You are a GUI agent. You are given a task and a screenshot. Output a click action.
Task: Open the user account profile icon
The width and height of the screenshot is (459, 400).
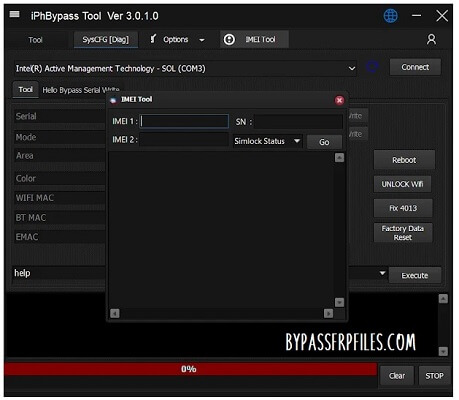coord(431,39)
